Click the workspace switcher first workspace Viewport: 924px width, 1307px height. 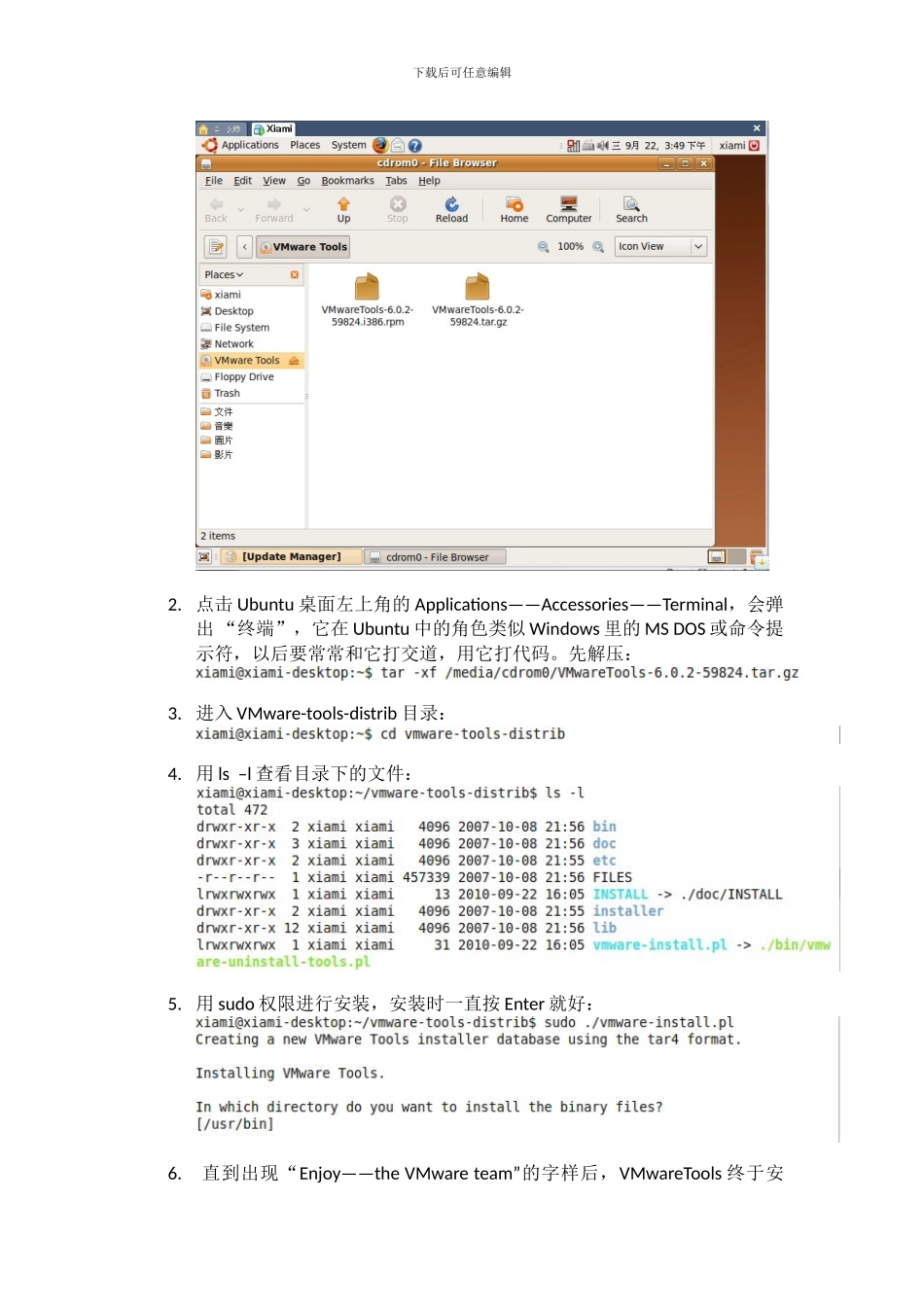pos(717,557)
